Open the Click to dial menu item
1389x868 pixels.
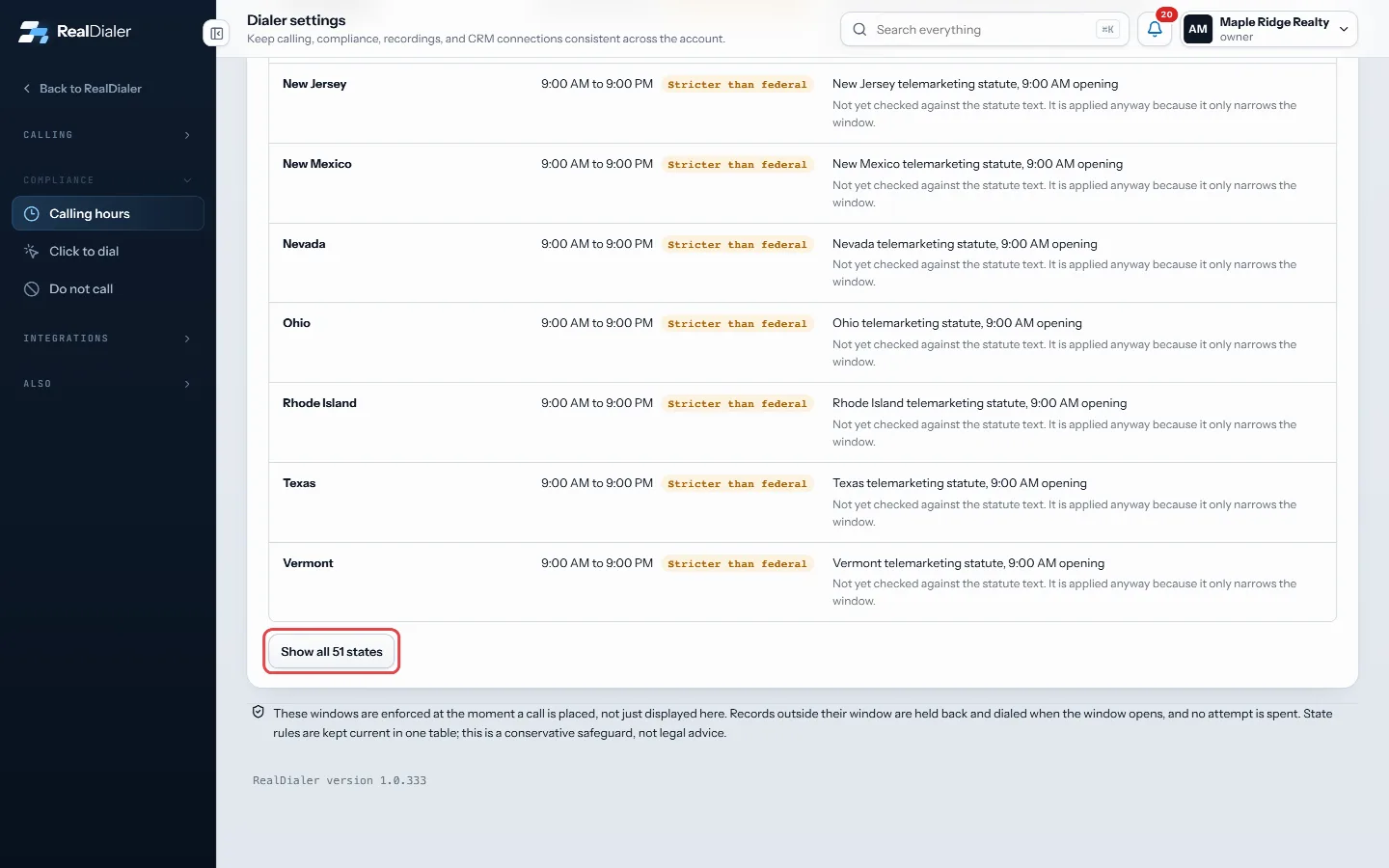[x=108, y=252]
